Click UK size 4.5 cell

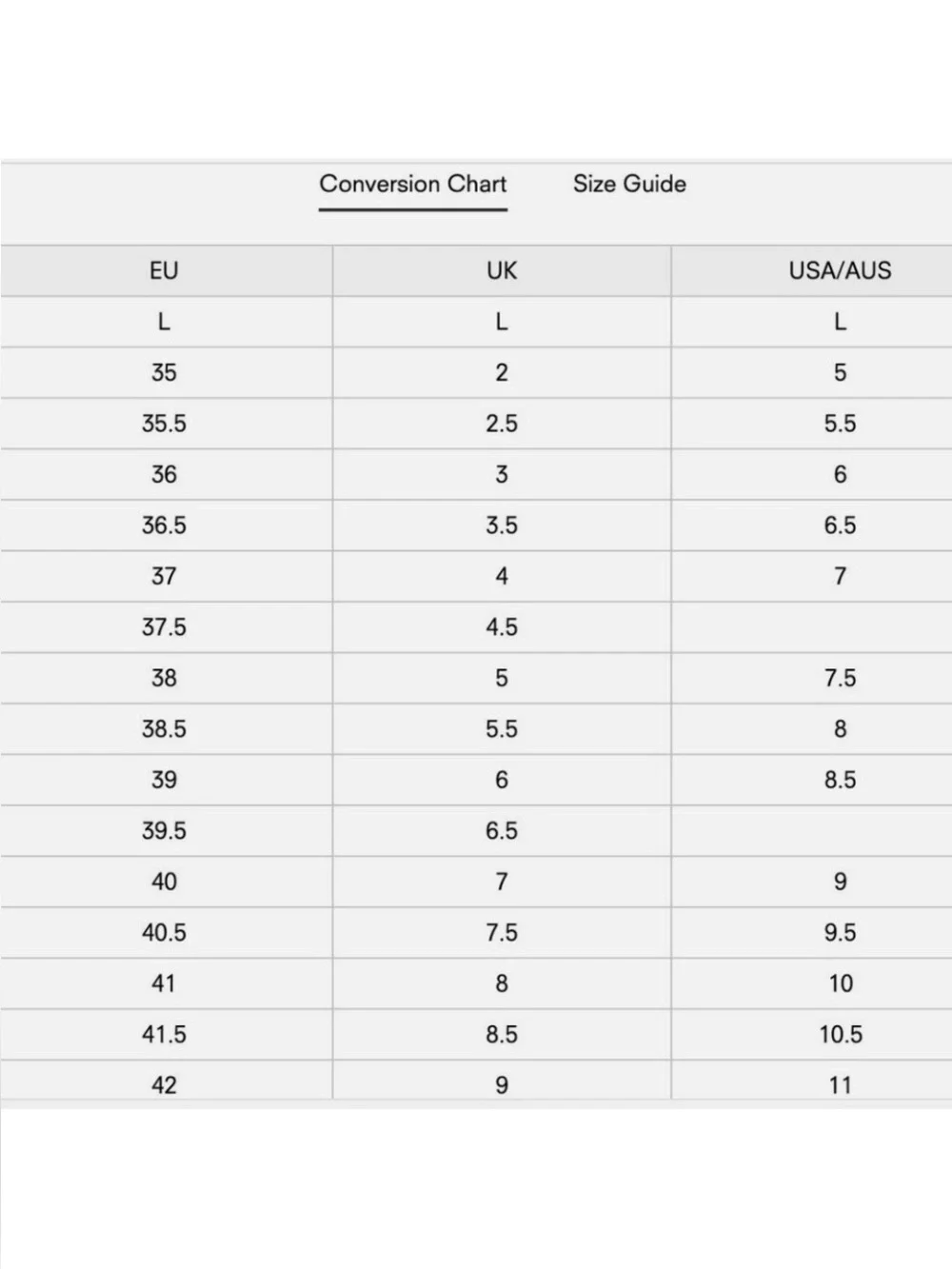[502, 627]
